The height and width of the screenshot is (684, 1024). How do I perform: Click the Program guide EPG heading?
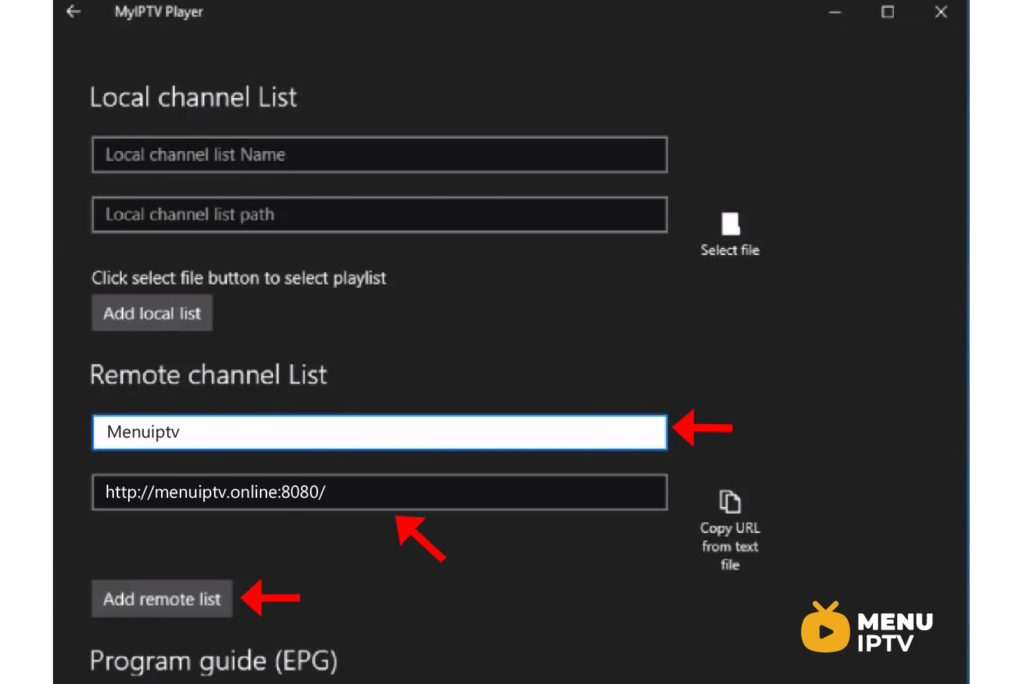(x=213, y=660)
